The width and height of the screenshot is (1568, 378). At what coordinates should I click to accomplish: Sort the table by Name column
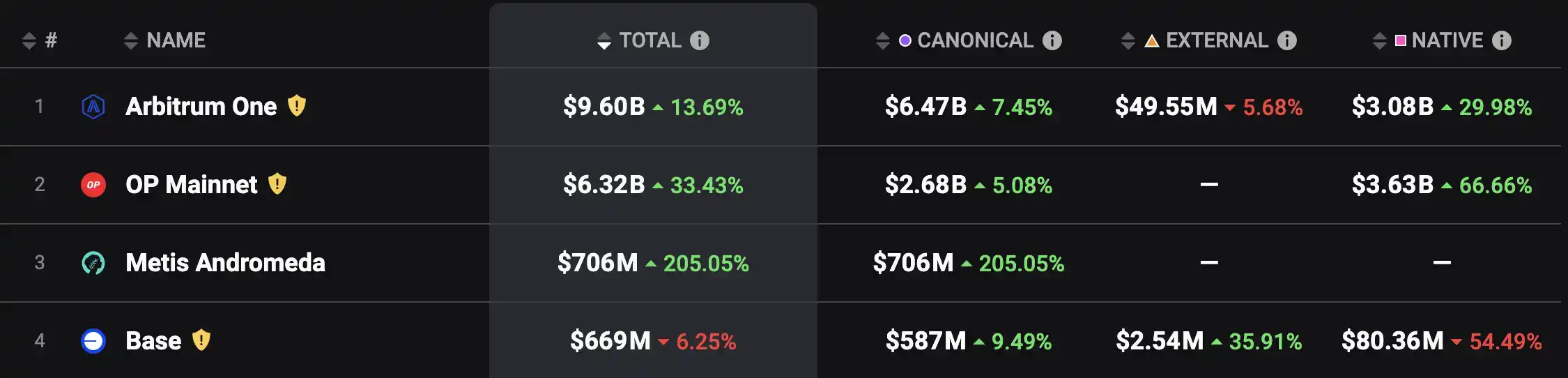[131, 40]
